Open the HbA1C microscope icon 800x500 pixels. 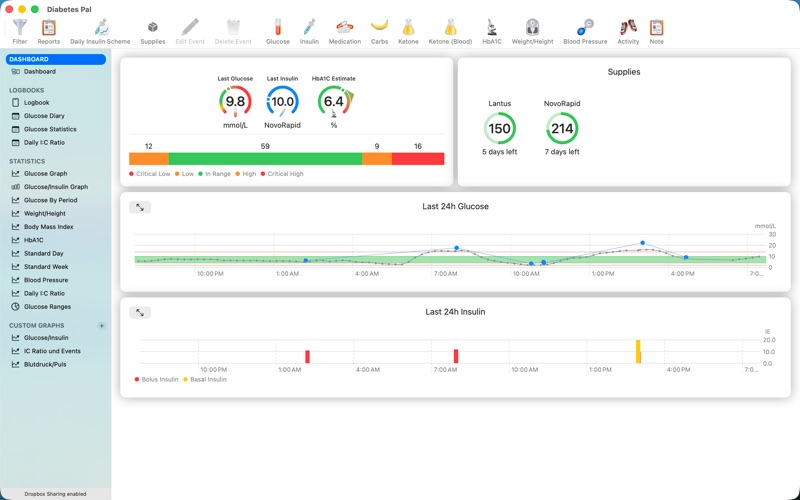tap(492, 32)
